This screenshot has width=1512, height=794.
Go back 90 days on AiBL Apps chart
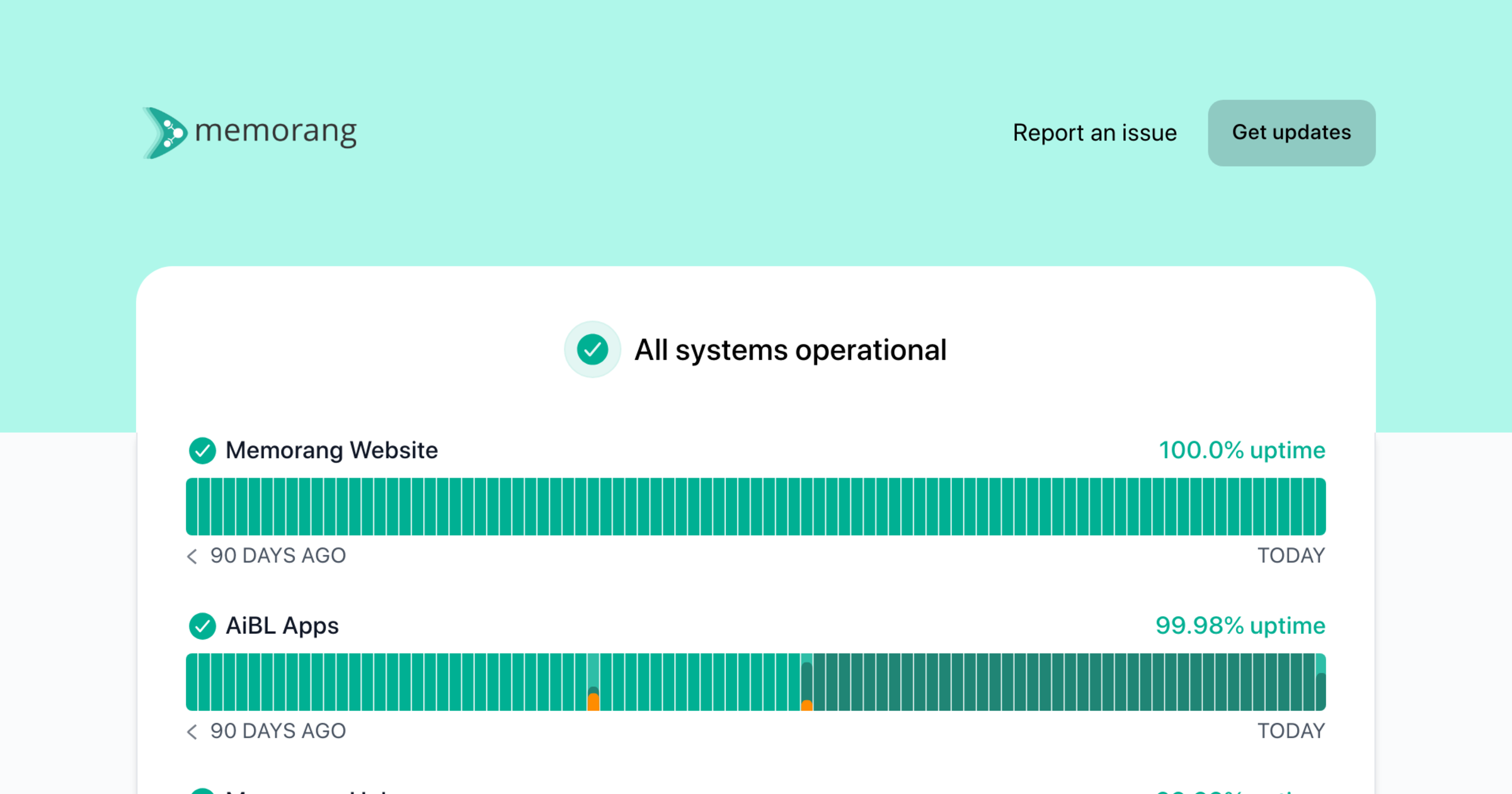192,731
